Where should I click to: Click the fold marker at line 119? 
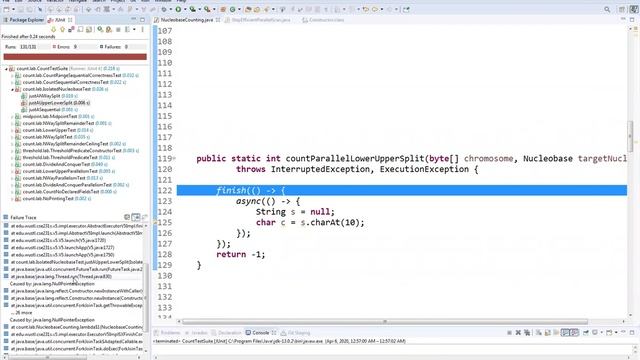(x=175, y=158)
